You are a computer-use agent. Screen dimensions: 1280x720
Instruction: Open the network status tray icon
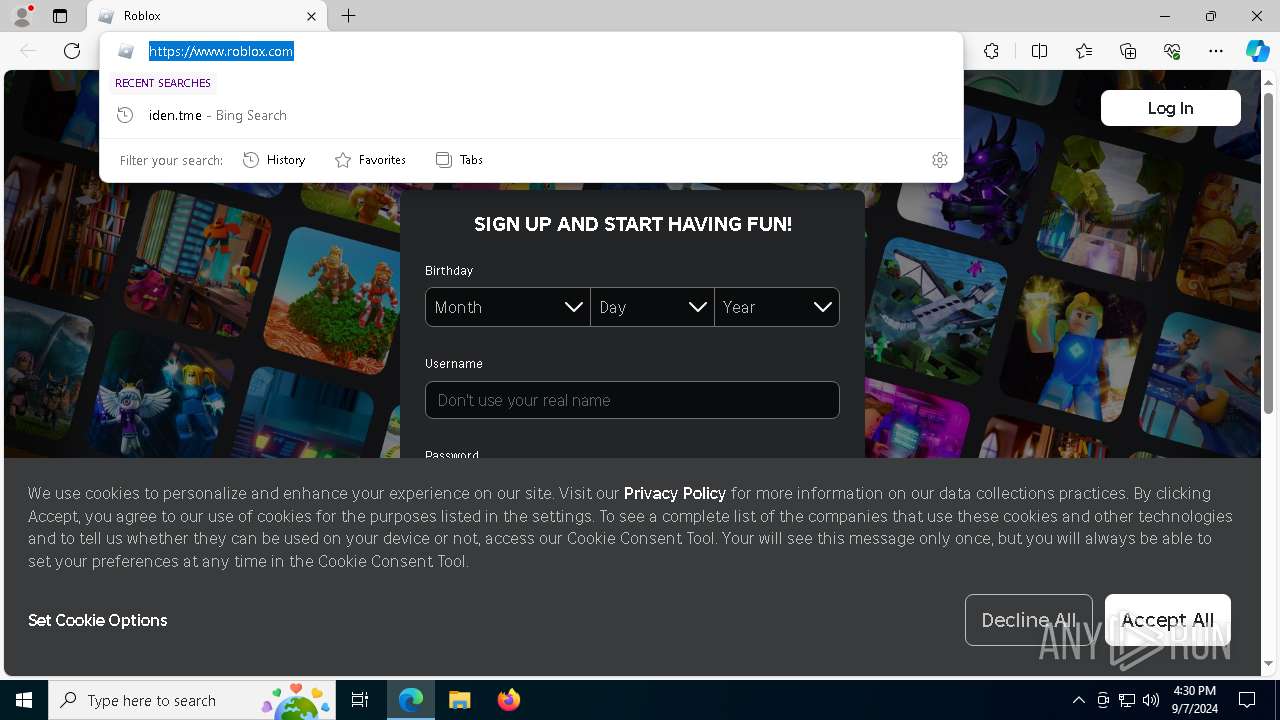[1127, 700]
